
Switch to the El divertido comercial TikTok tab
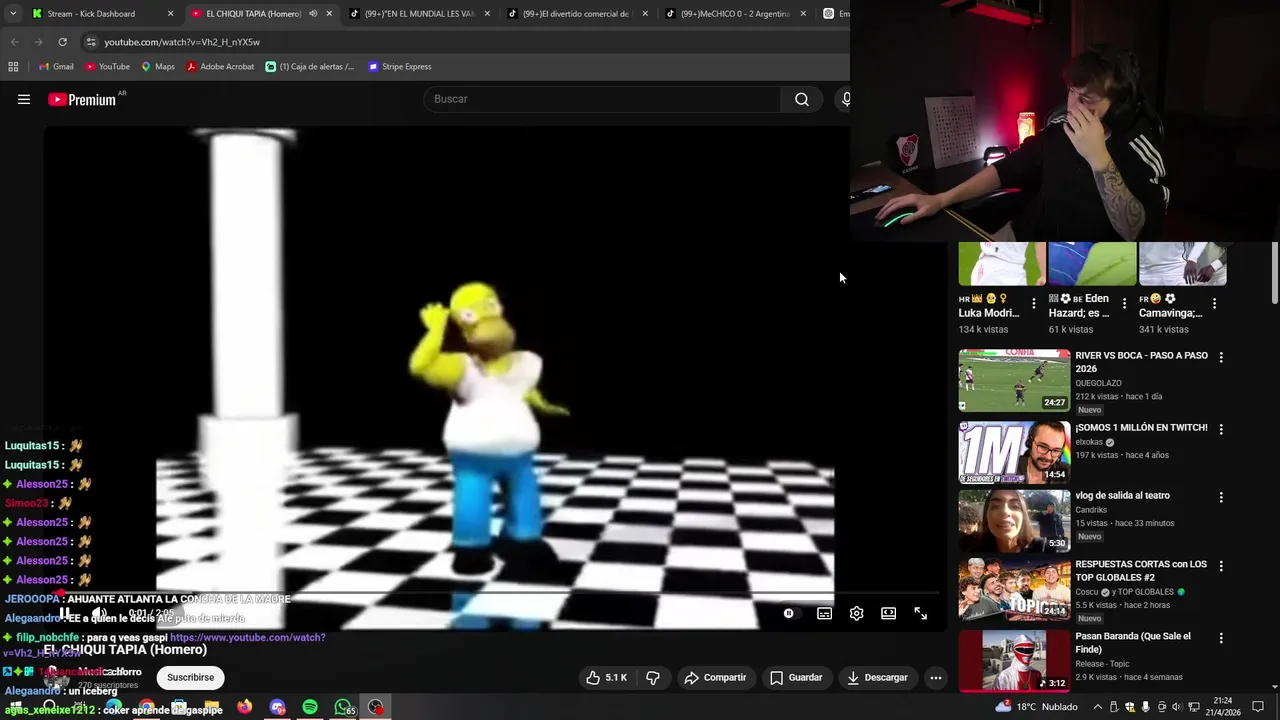(576, 14)
